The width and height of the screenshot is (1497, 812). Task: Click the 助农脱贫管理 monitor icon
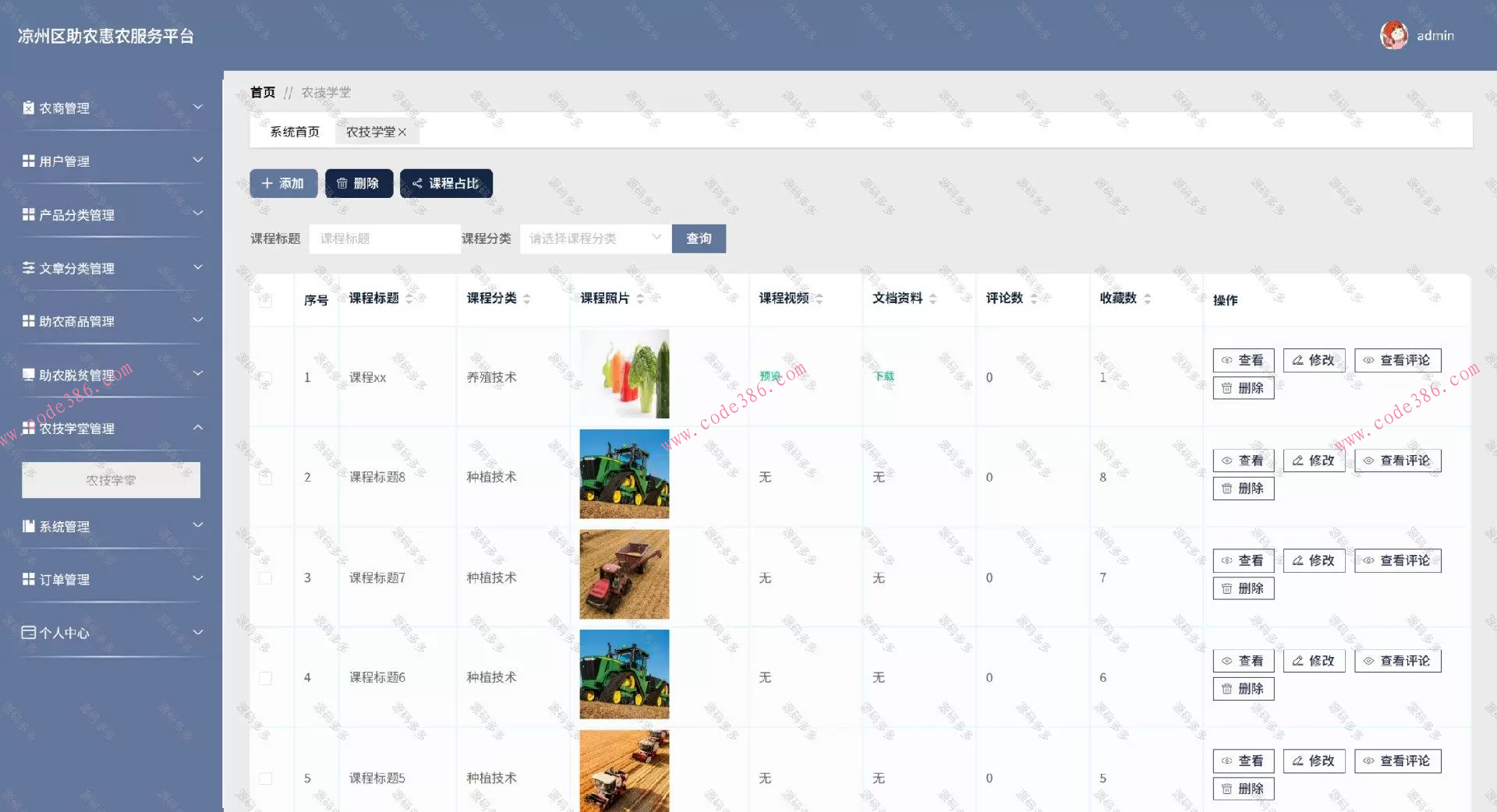pyautogui.click(x=29, y=374)
